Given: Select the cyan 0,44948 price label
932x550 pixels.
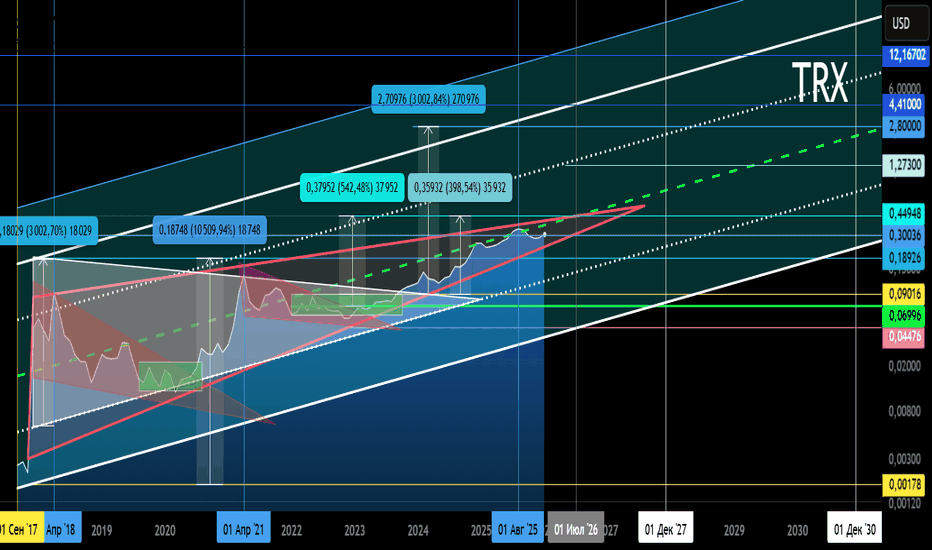Looking at the screenshot, I should coord(905,213).
